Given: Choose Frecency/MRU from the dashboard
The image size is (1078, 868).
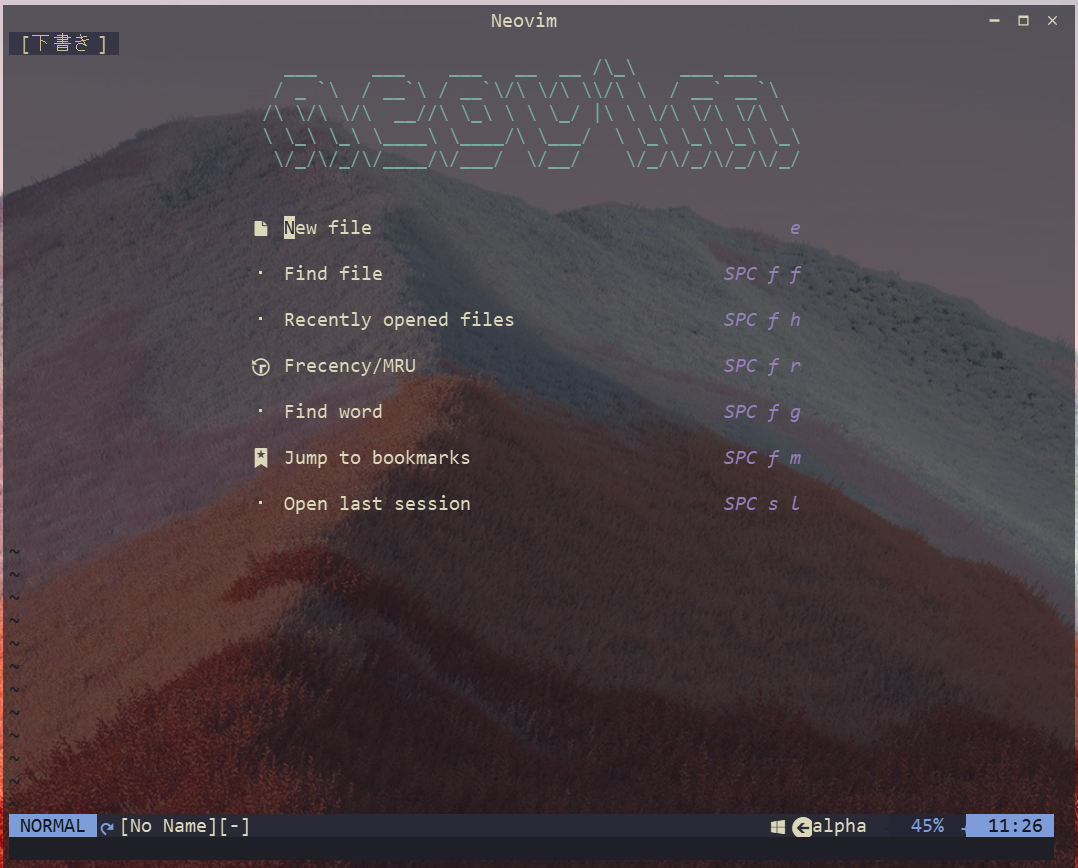Looking at the screenshot, I should (x=350, y=366).
